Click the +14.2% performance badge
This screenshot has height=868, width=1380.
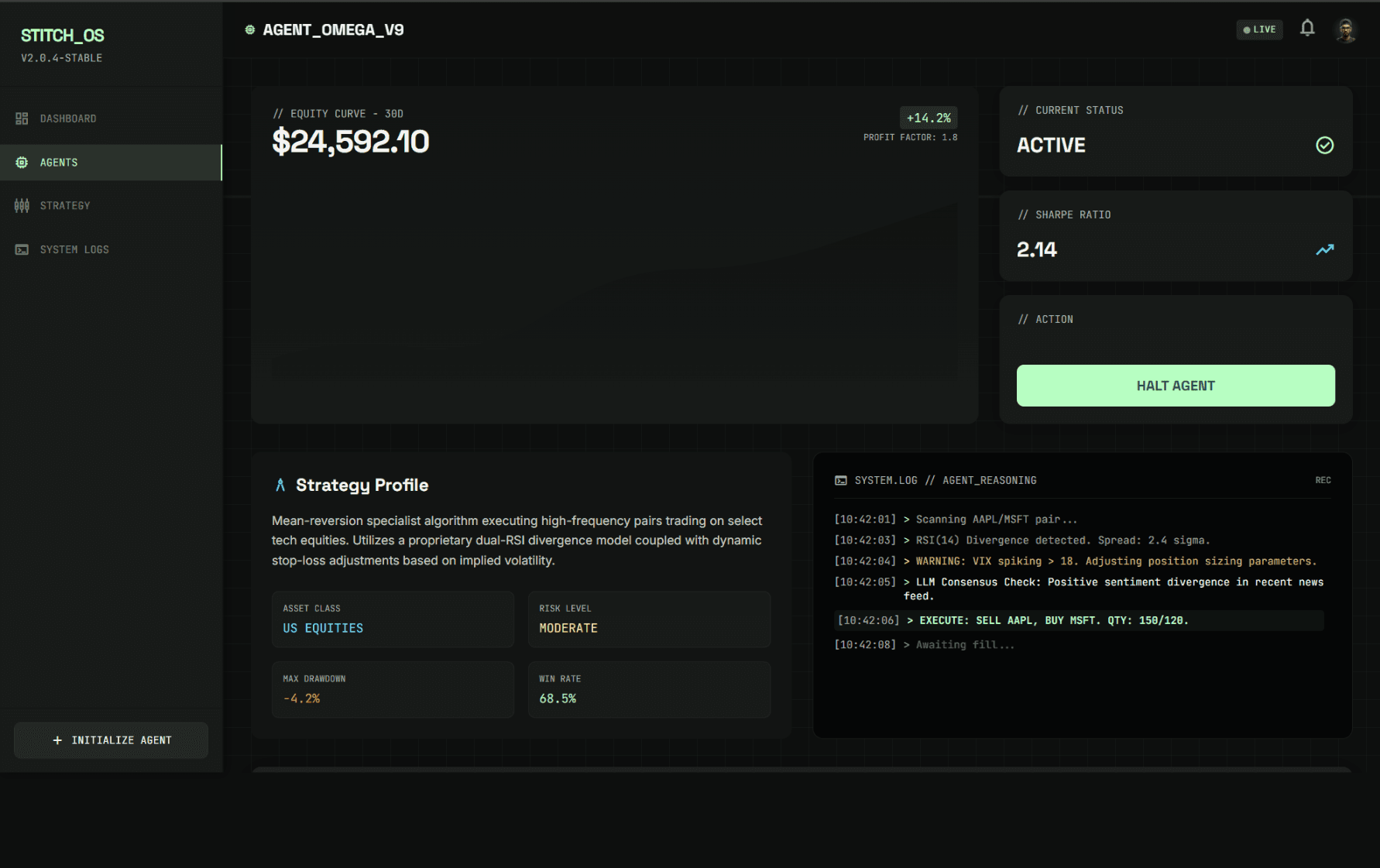click(928, 118)
